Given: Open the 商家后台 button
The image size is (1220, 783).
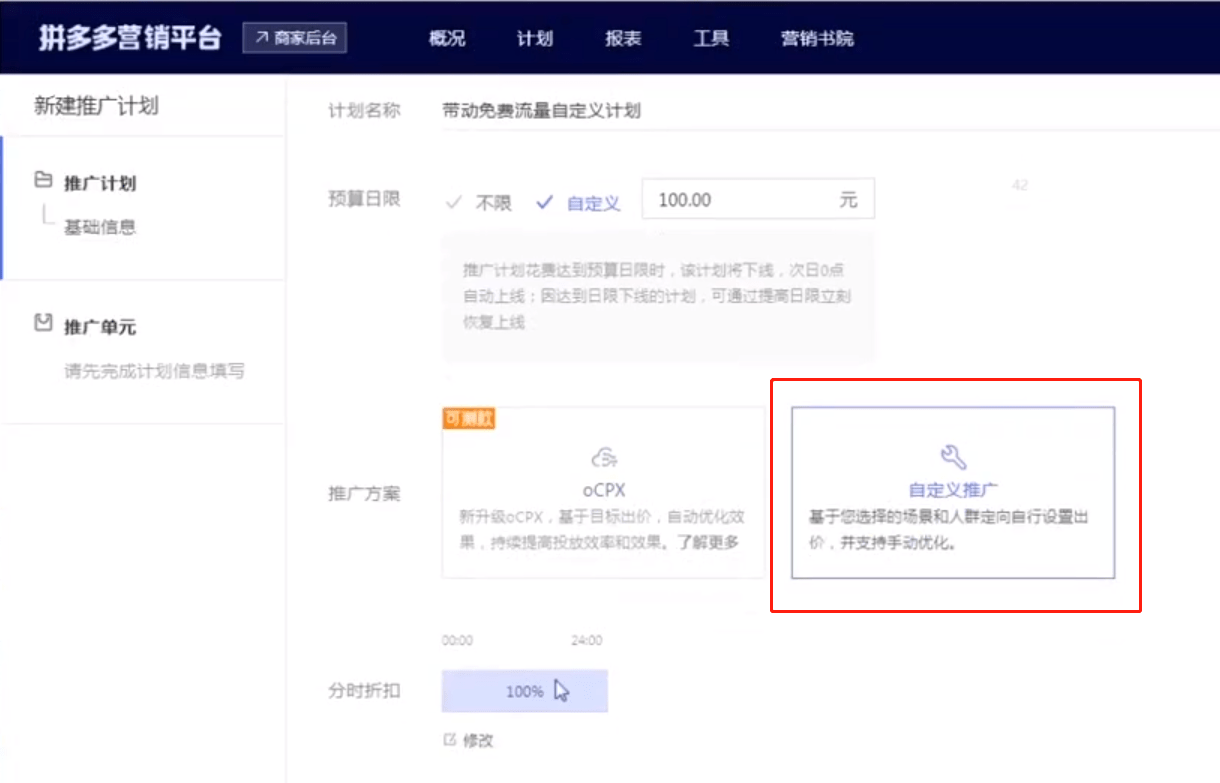Looking at the screenshot, I should (x=295, y=39).
